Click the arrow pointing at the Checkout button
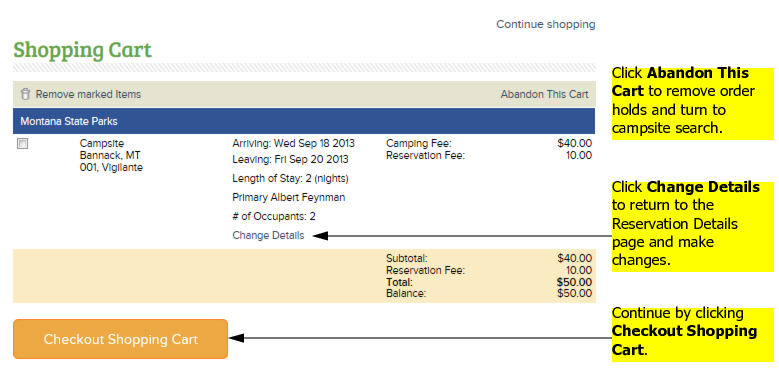The height and width of the screenshot is (368, 779). tap(420, 338)
